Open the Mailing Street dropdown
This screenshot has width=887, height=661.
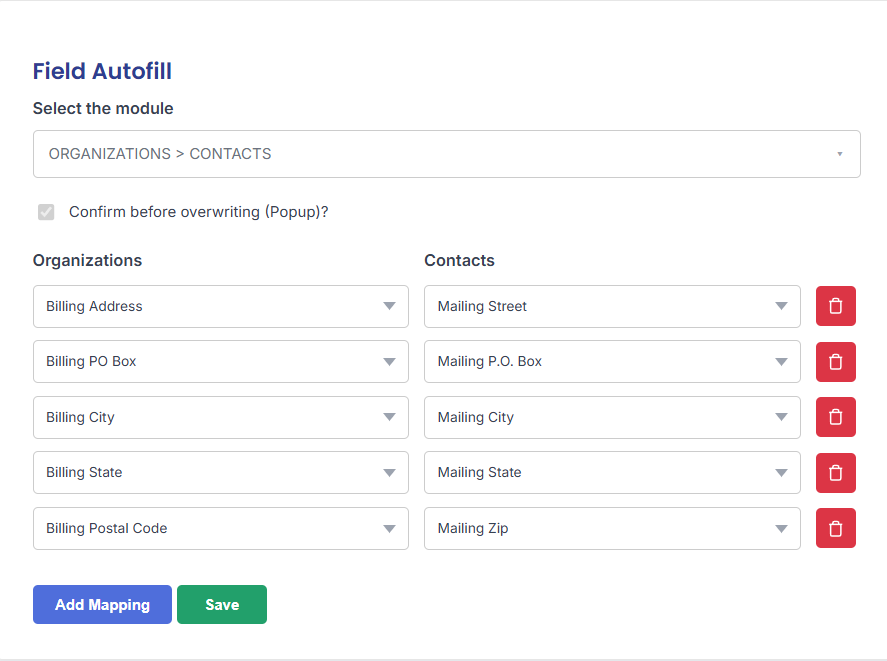[x=613, y=306]
